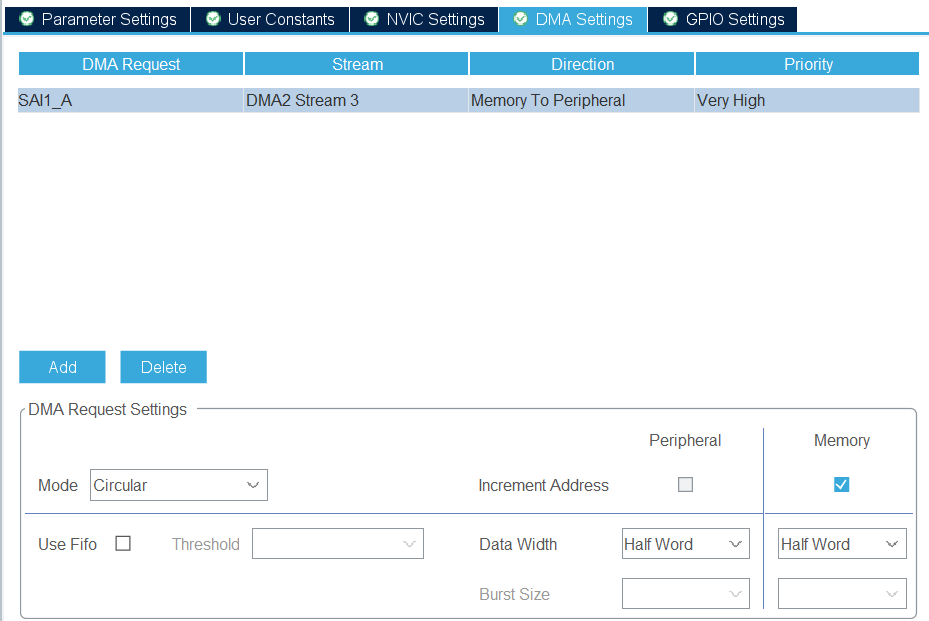
Task: Click the Stream column header
Action: coord(357,64)
